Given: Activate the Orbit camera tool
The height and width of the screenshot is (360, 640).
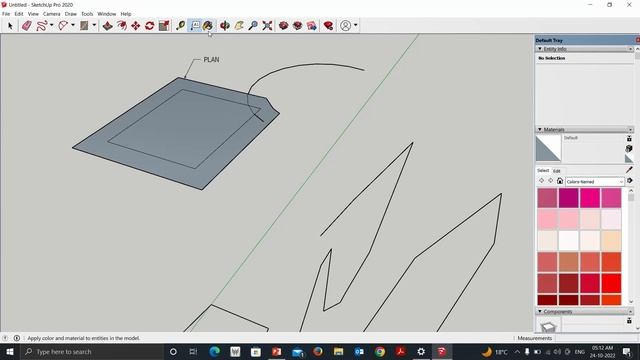Looking at the screenshot, I should (x=224, y=26).
